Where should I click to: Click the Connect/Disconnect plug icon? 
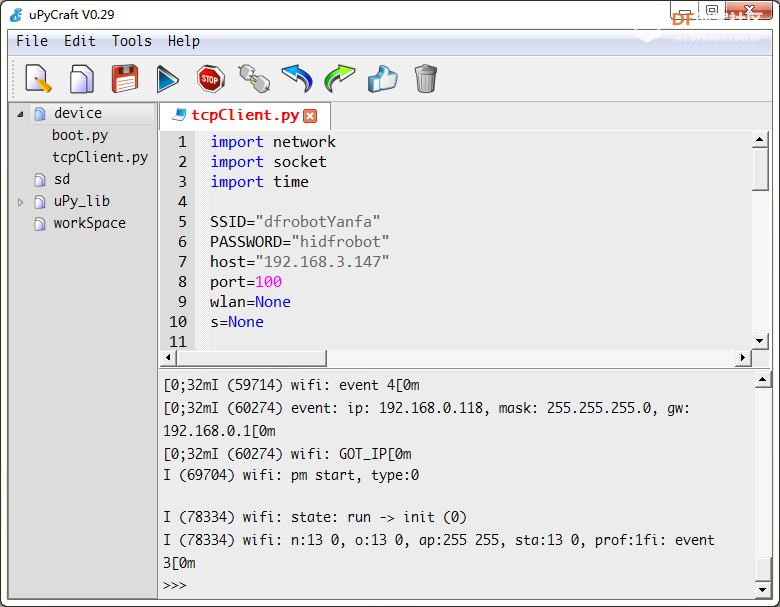pos(254,79)
